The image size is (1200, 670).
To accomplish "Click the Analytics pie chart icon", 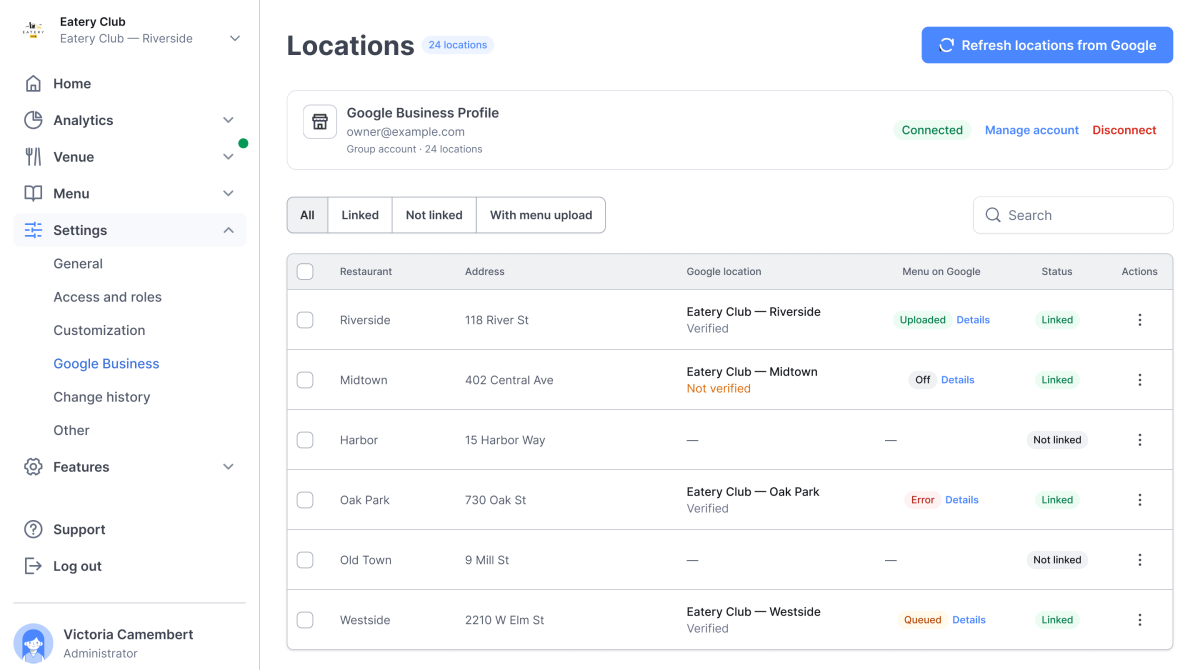I will [x=33, y=120].
